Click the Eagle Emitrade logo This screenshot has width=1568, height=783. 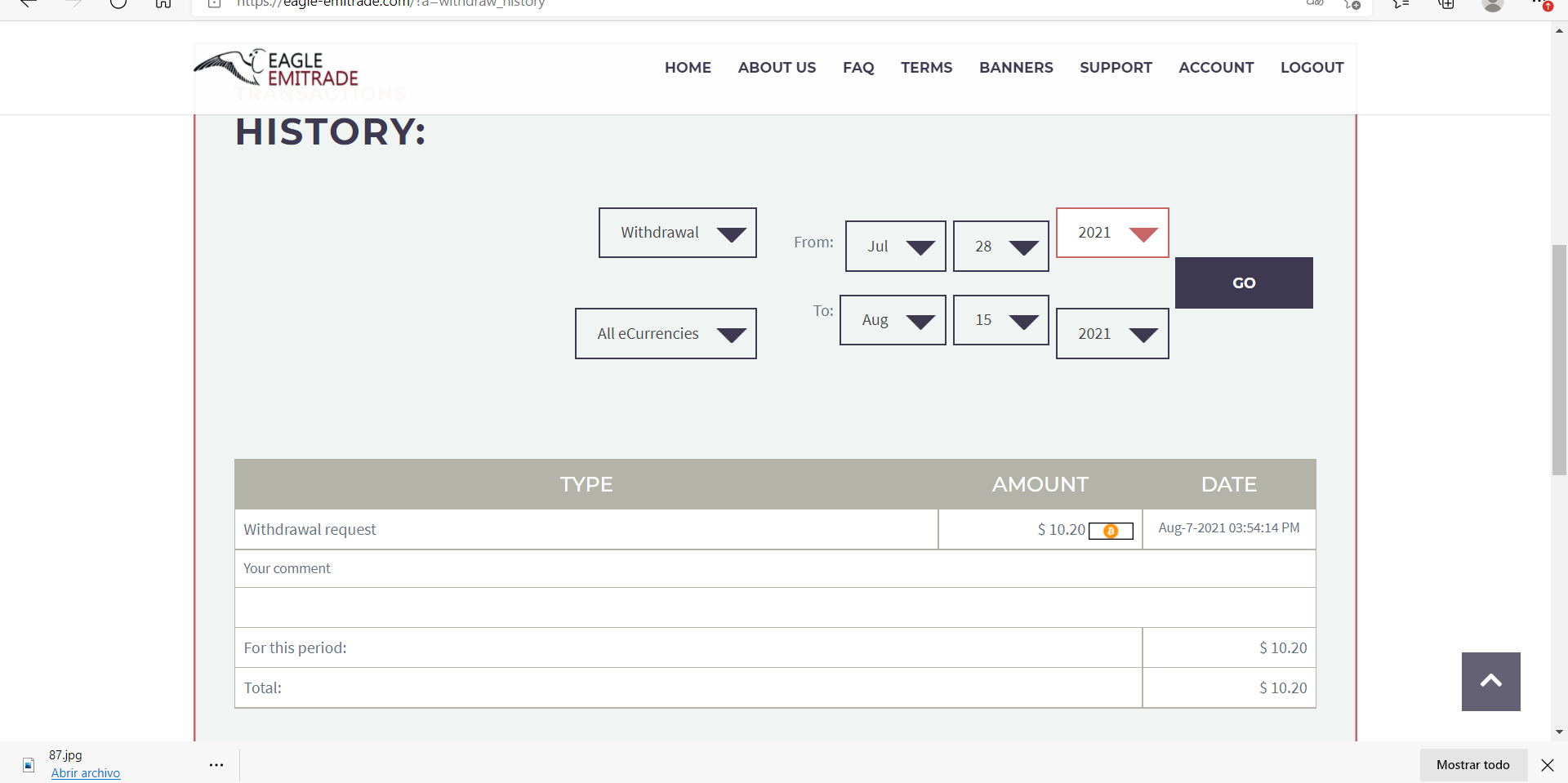[277, 69]
